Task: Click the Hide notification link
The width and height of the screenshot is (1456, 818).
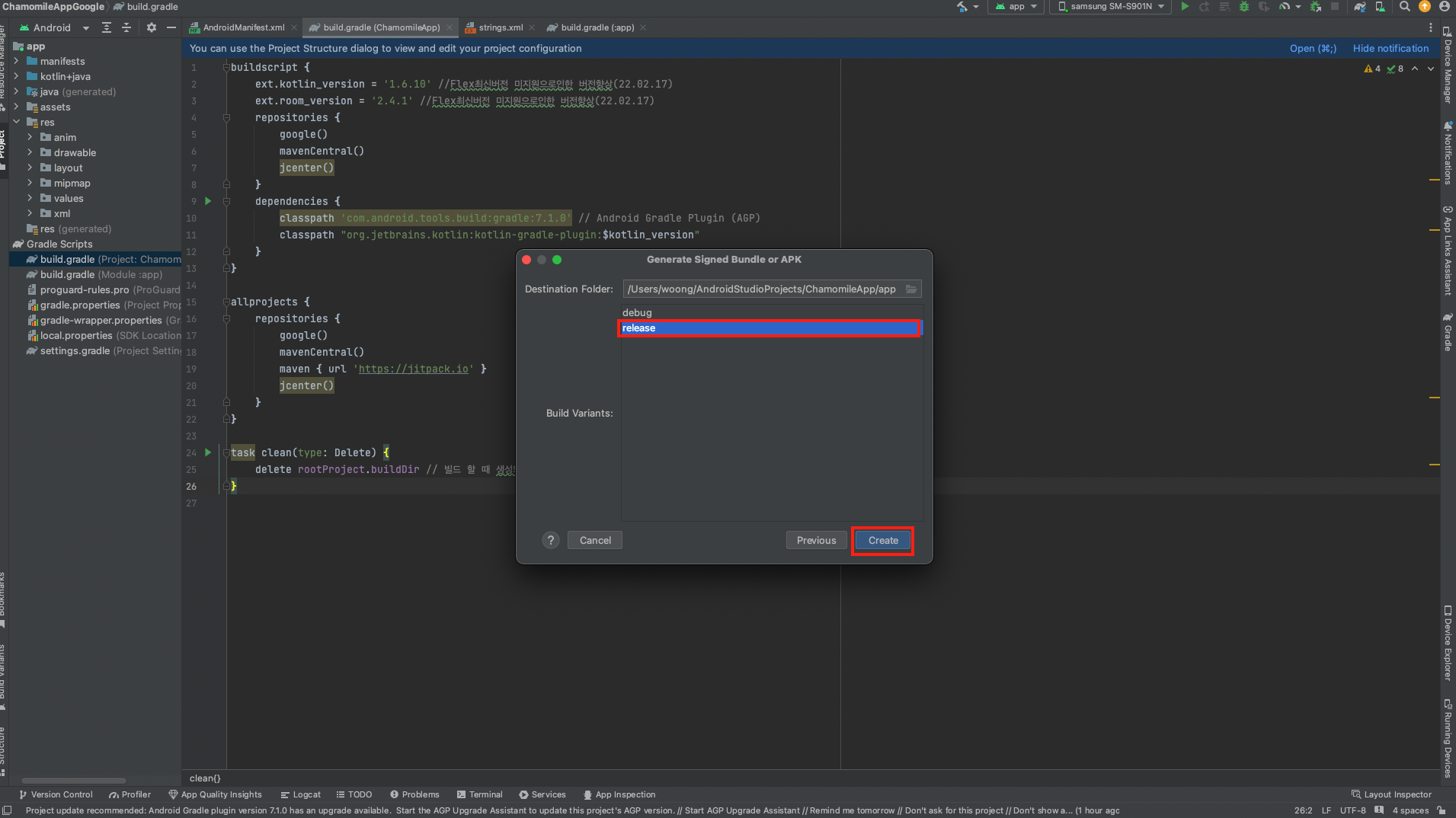Action: [x=1390, y=48]
